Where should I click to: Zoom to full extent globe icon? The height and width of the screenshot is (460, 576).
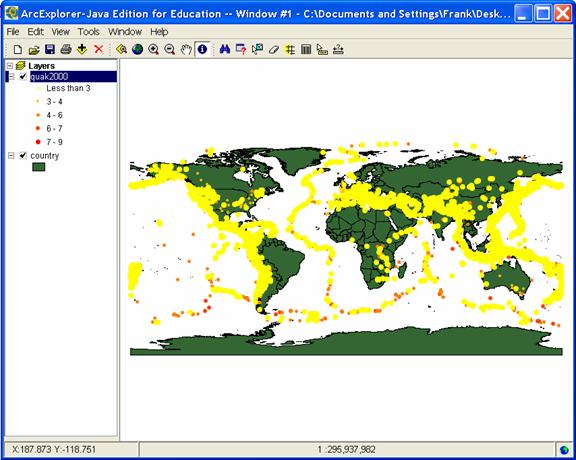(137, 49)
